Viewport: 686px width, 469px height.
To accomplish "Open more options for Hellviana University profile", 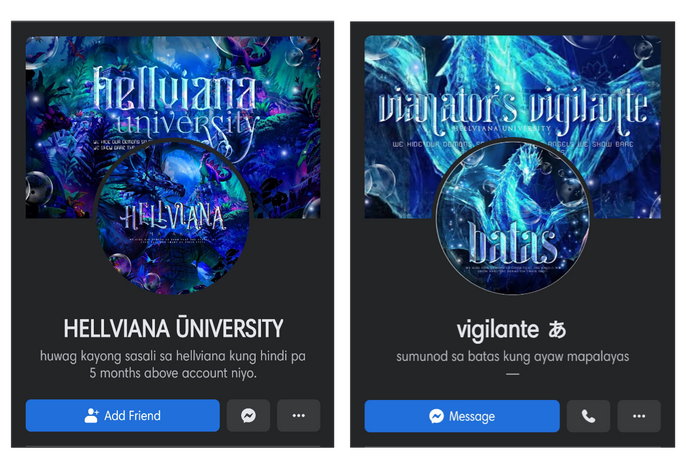I will click(298, 415).
